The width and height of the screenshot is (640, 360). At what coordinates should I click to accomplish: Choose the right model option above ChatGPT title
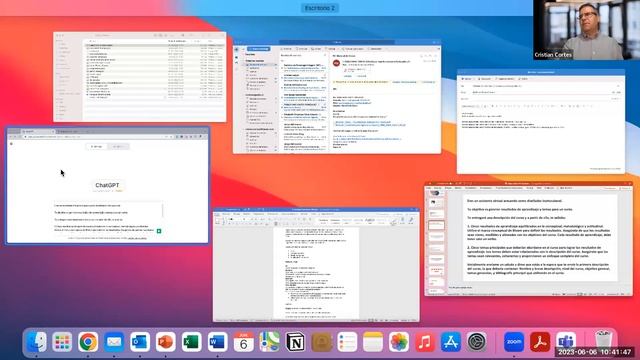click(118, 147)
